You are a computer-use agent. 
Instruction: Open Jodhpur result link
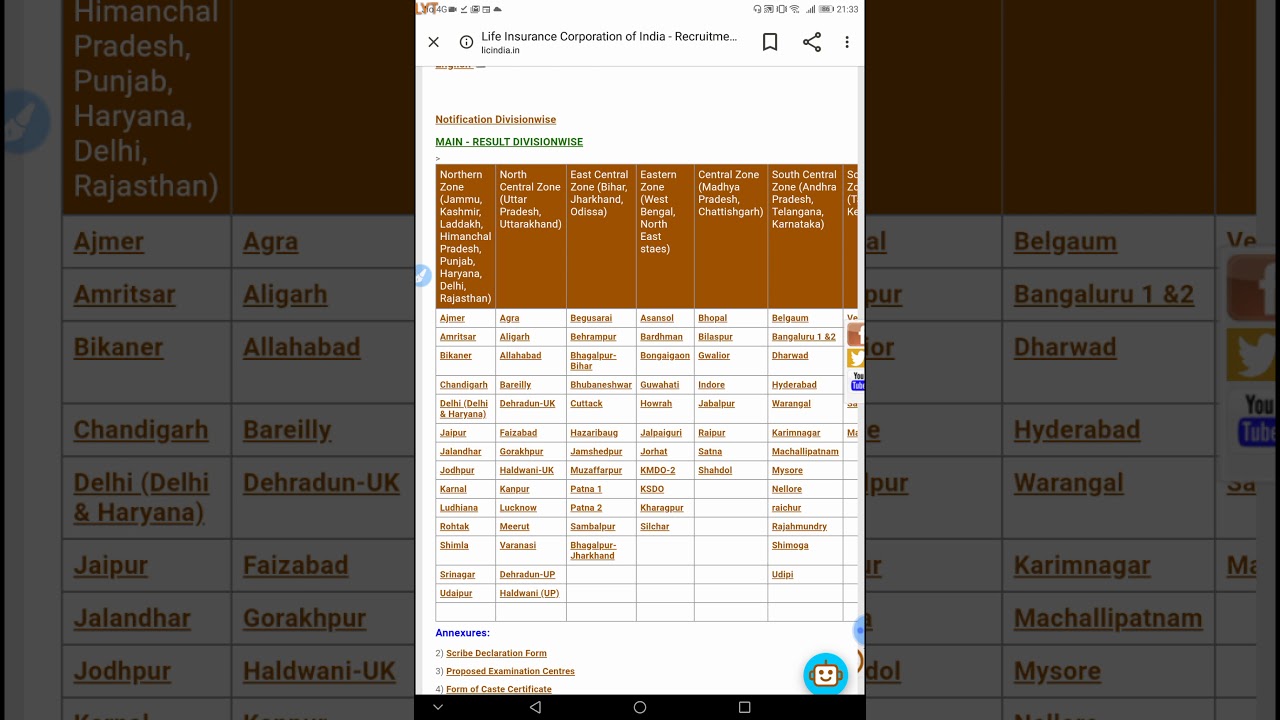pos(457,471)
